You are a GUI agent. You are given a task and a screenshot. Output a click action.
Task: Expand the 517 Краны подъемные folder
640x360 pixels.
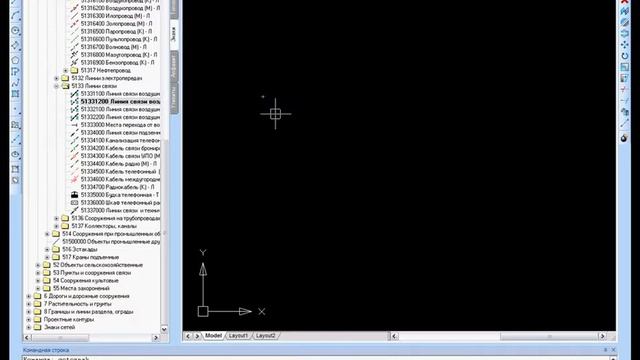(x=47, y=257)
